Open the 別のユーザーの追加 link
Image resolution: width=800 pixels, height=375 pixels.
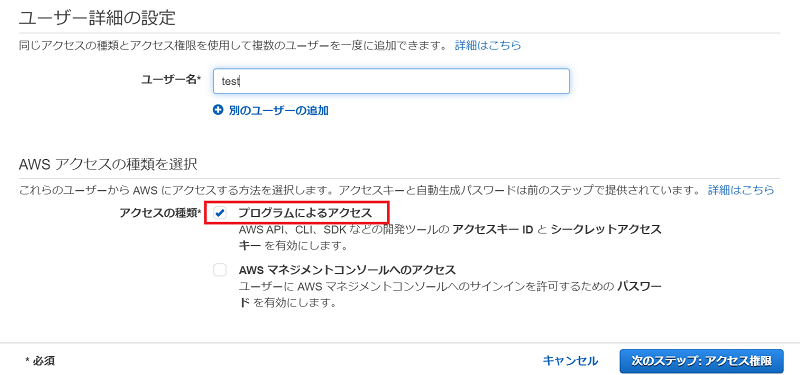coord(278,110)
